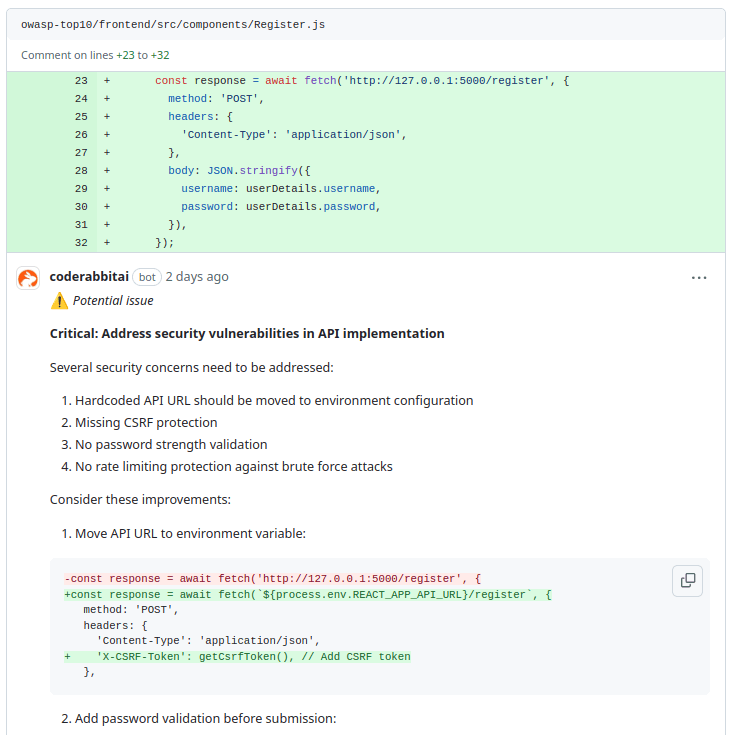
Task: Open the comment options three-dot menu
Action: click(x=699, y=278)
